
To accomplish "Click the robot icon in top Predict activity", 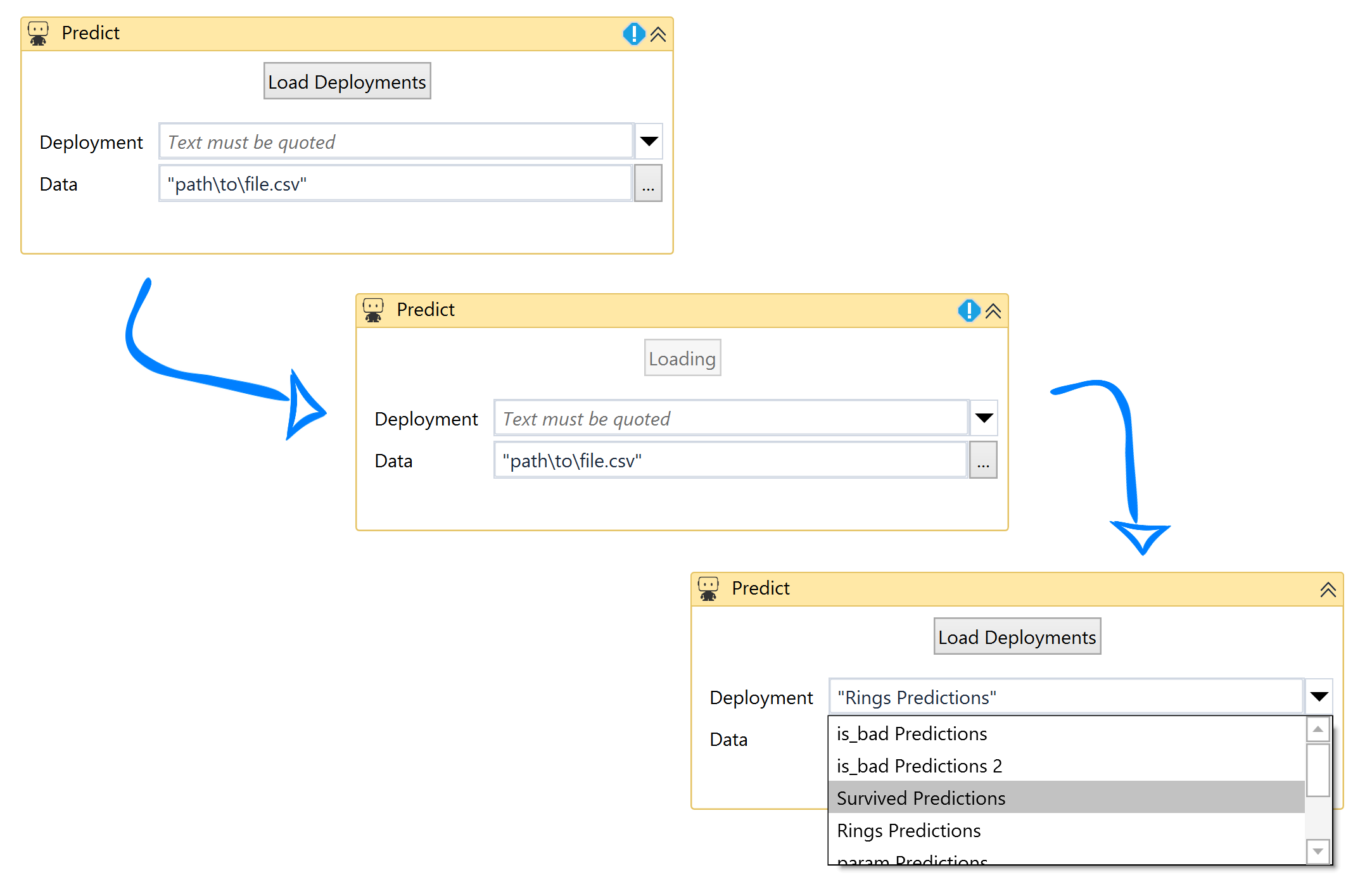I will coord(38,33).
